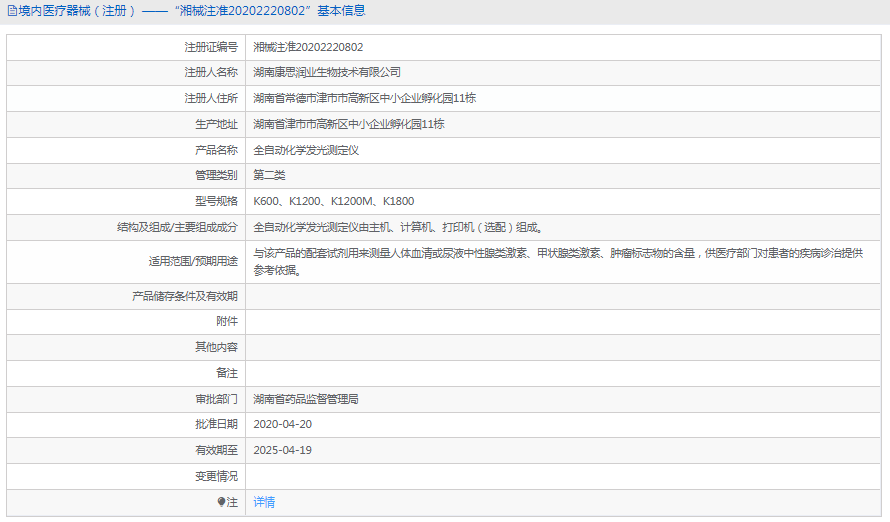Click the 产品储存条件及有效期 label

[x=184, y=296]
